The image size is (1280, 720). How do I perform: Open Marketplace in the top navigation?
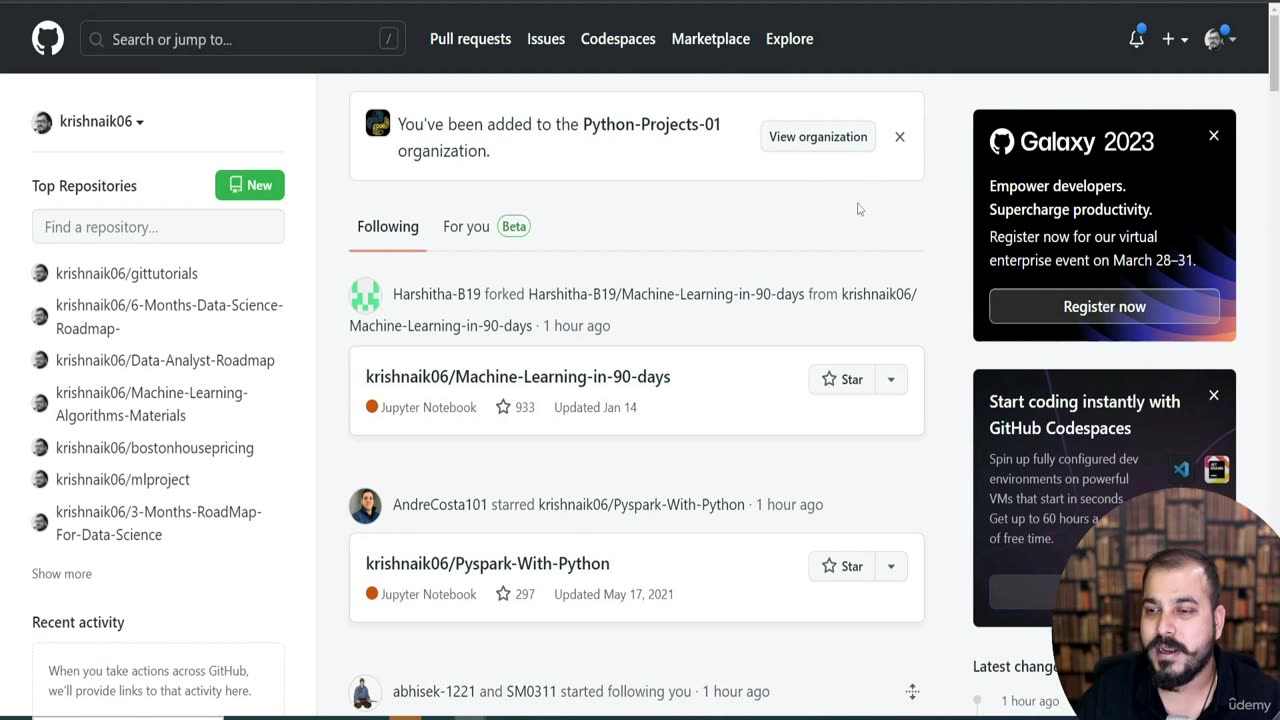click(x=711, y=39)
